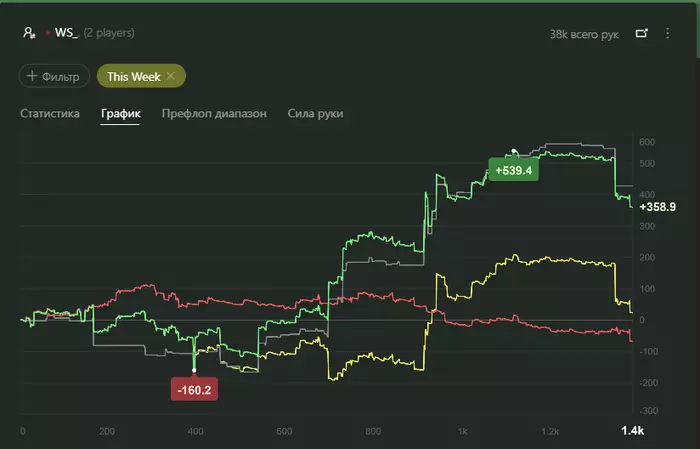Click the +358.9 current result label

point(658,207)
